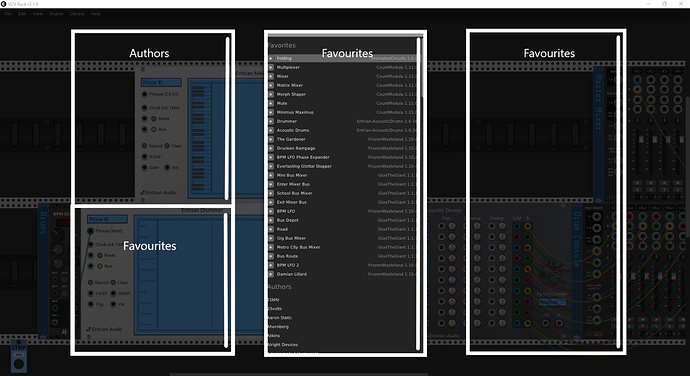Open the Library menu

pos(77,14)
